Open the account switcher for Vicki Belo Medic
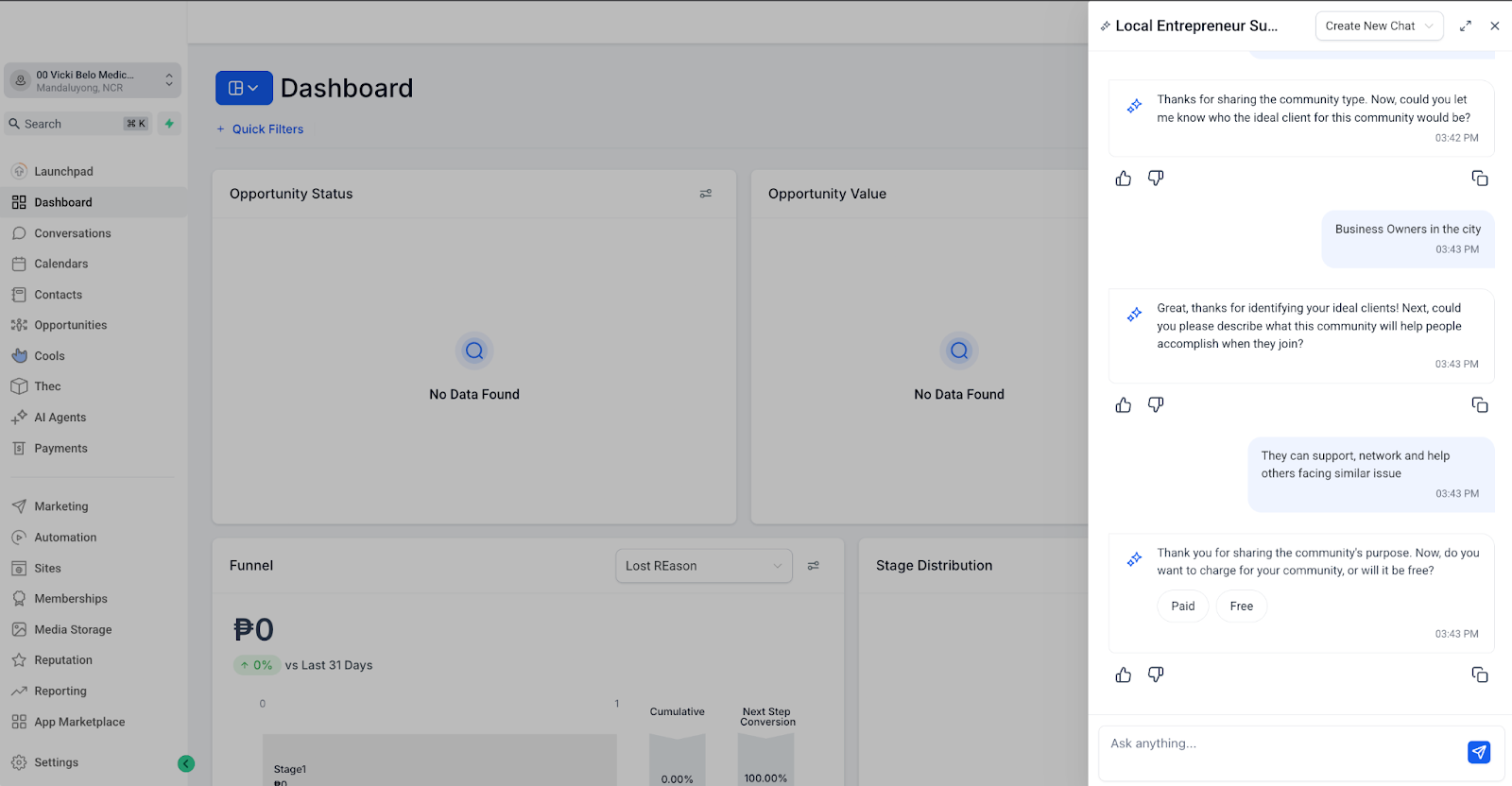This screenshot has width=1512, height=786. click(93, 81)
